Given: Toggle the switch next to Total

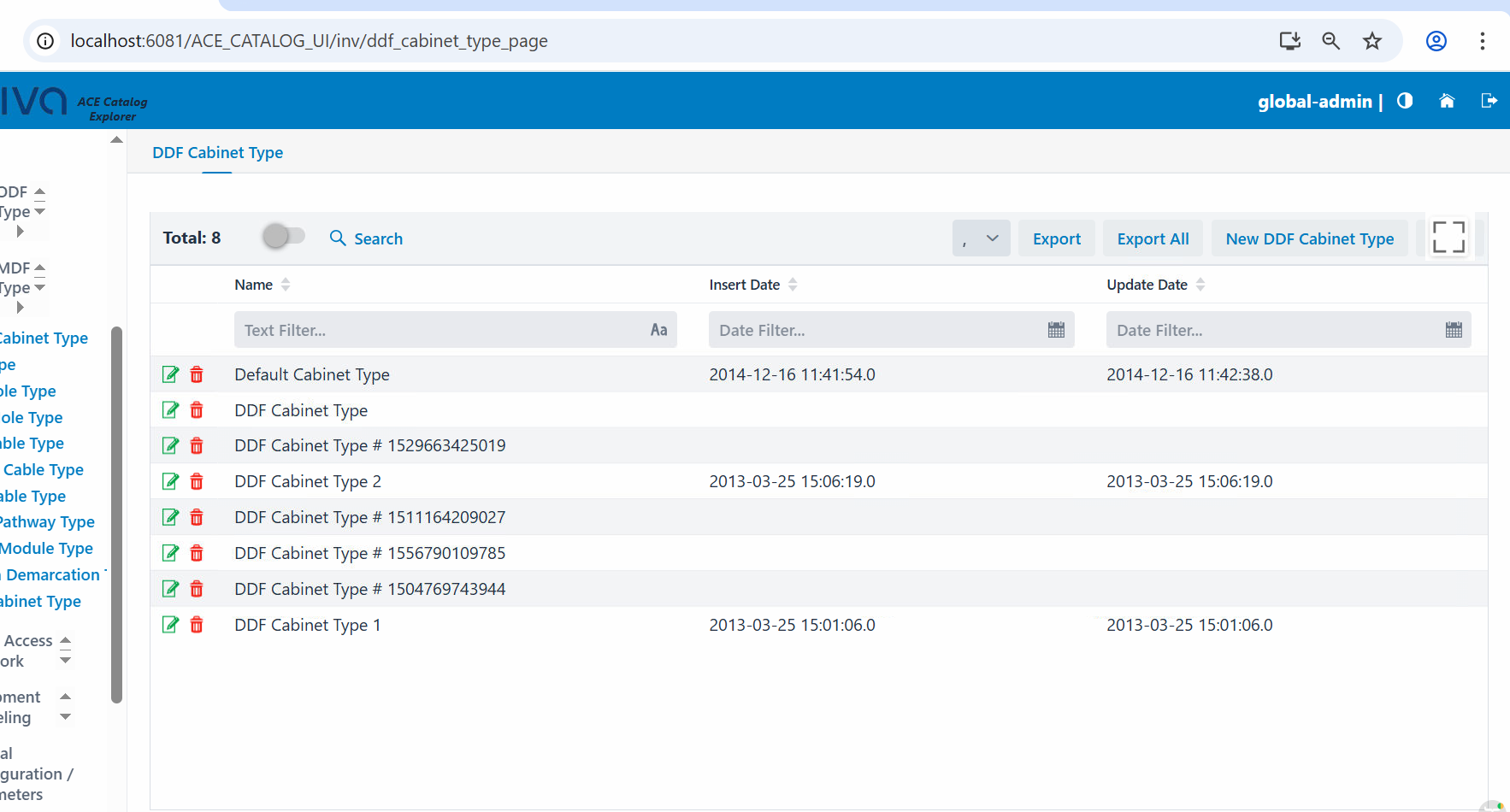Looking at the screenshot, I should point(284,236).
